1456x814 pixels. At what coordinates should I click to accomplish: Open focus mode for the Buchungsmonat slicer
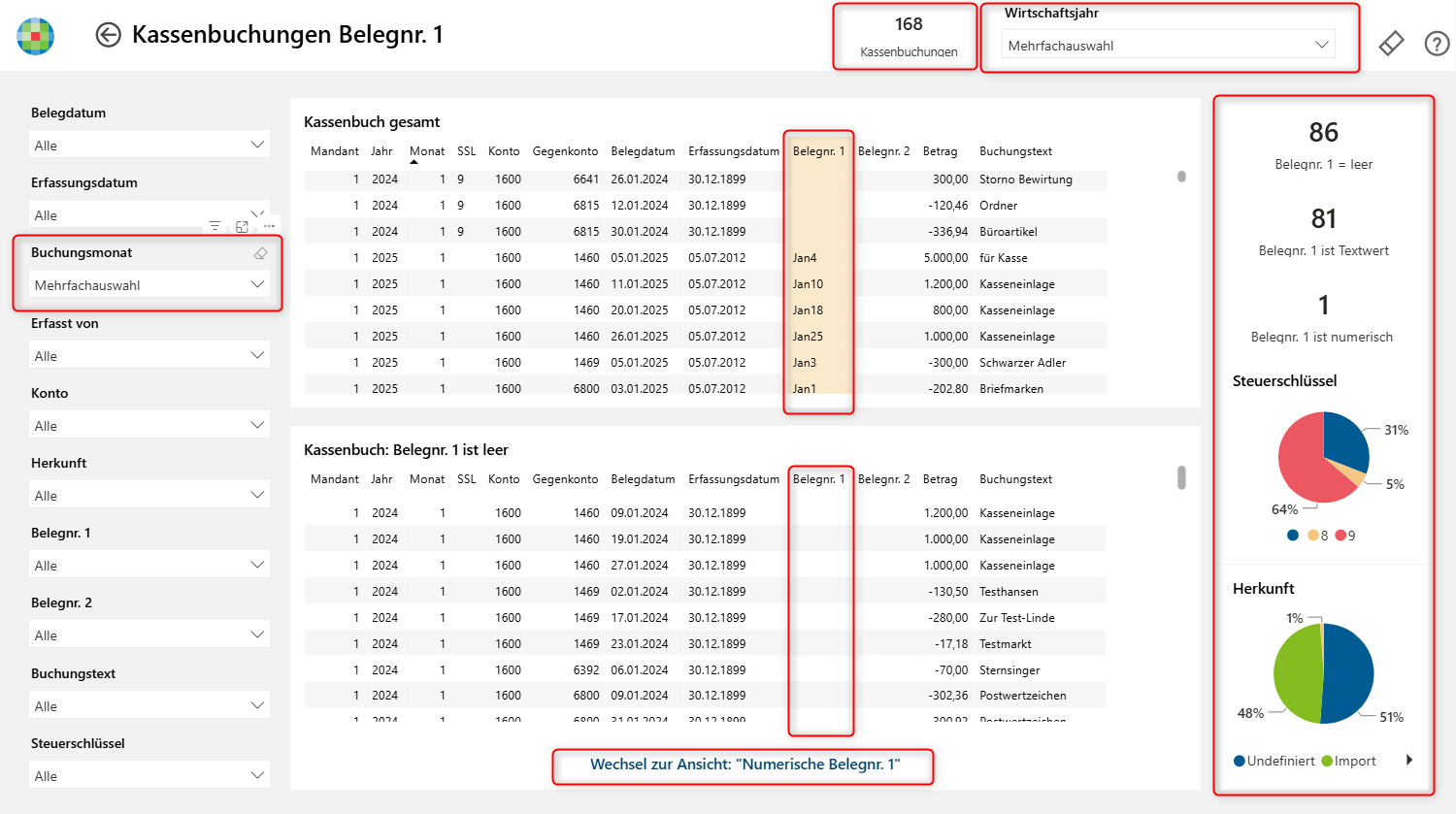coord(243,226)
